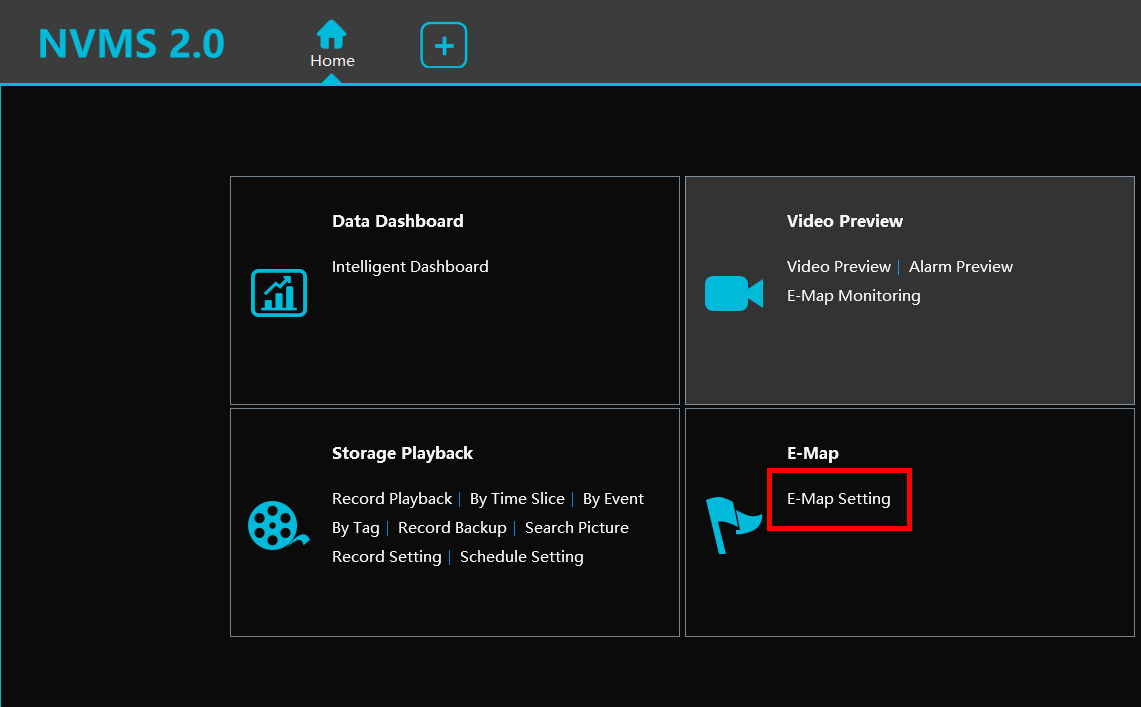Open Record Backup
This screenshot has height=707, width=1141.
452,528
